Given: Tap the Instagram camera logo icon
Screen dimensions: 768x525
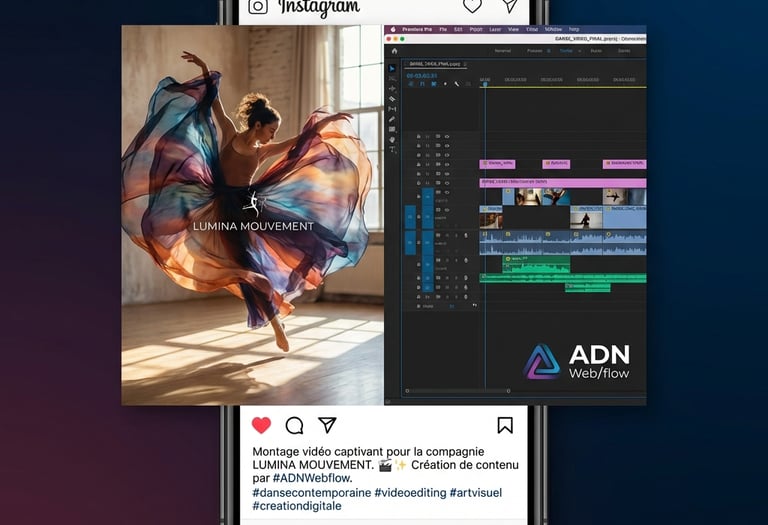Looking at the screenshot, I should click(x=258, y=6).
